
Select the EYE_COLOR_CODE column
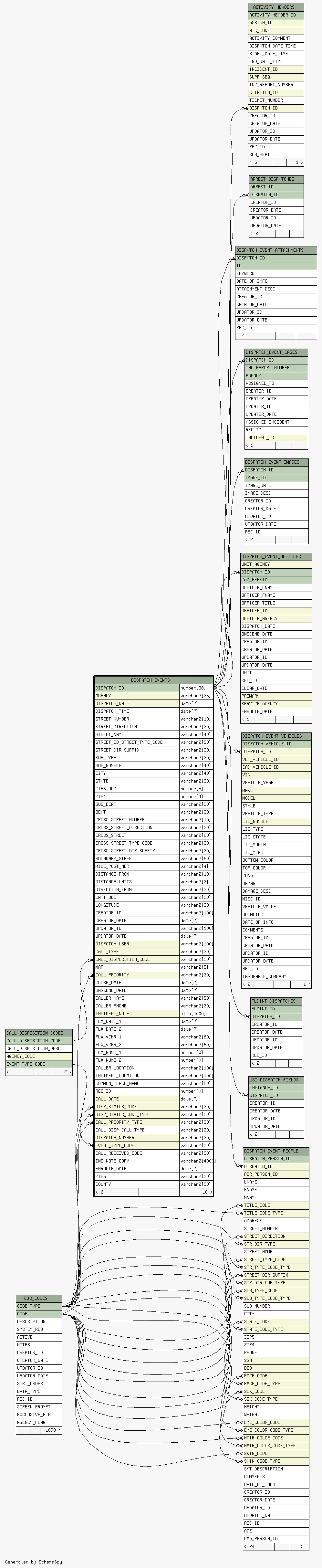(x=276, y=1423)
